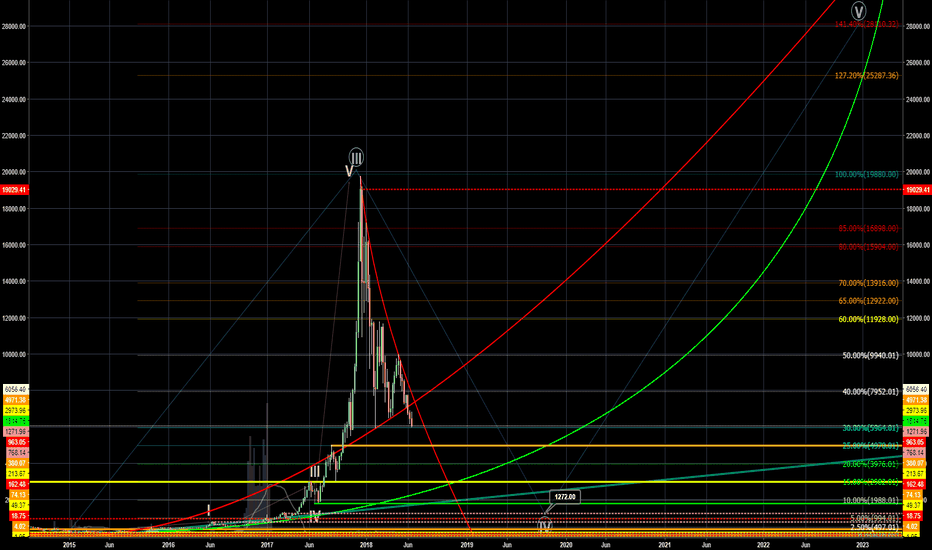Select the circled III wave label at the peak
The width and height of the screenshot is (932, 550).
[x=356, y=158]
